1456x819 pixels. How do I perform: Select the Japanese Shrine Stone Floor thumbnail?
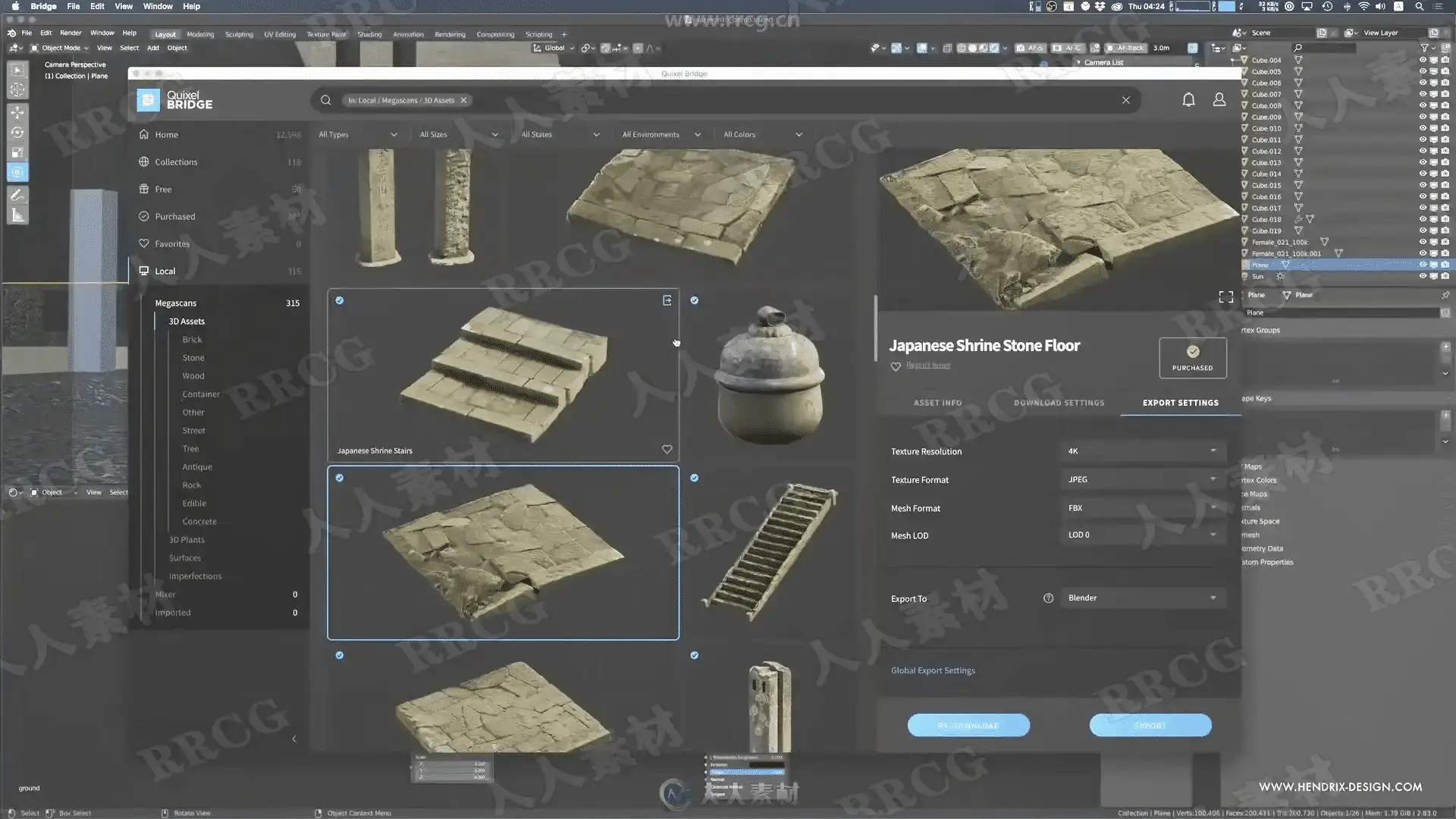[x=503, y=553]
